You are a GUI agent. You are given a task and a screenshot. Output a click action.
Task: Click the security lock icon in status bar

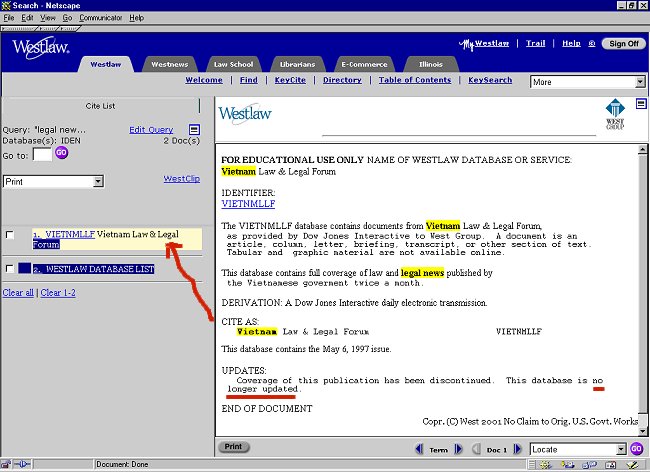pos(6,465)
